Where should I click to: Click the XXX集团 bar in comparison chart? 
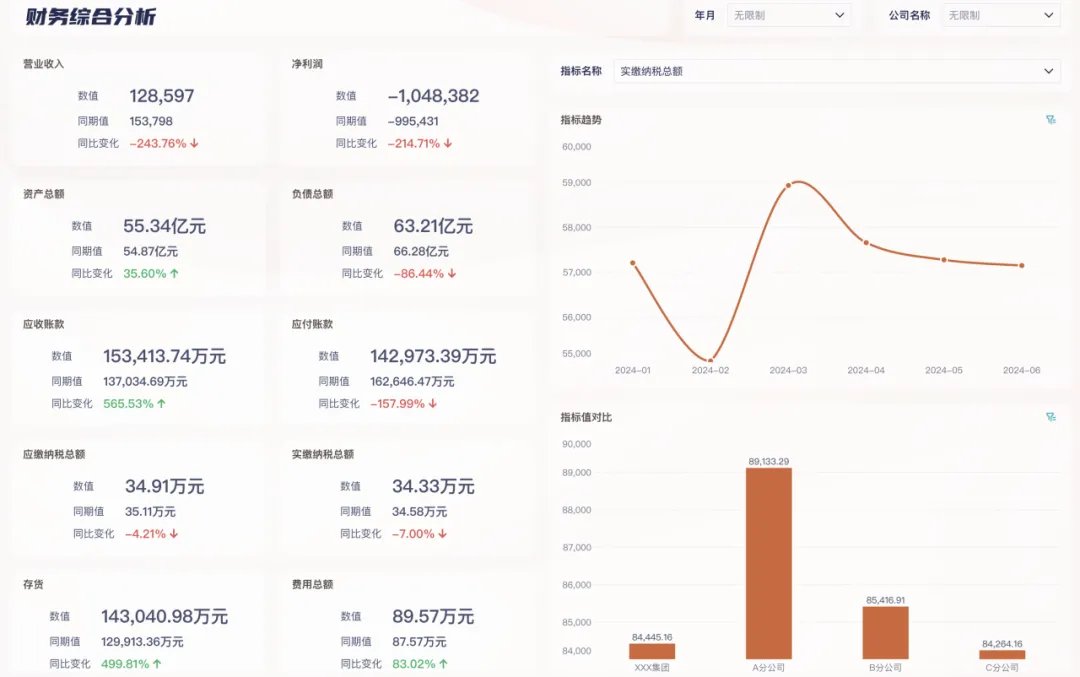pyautogui.click(x=652, y=651)
